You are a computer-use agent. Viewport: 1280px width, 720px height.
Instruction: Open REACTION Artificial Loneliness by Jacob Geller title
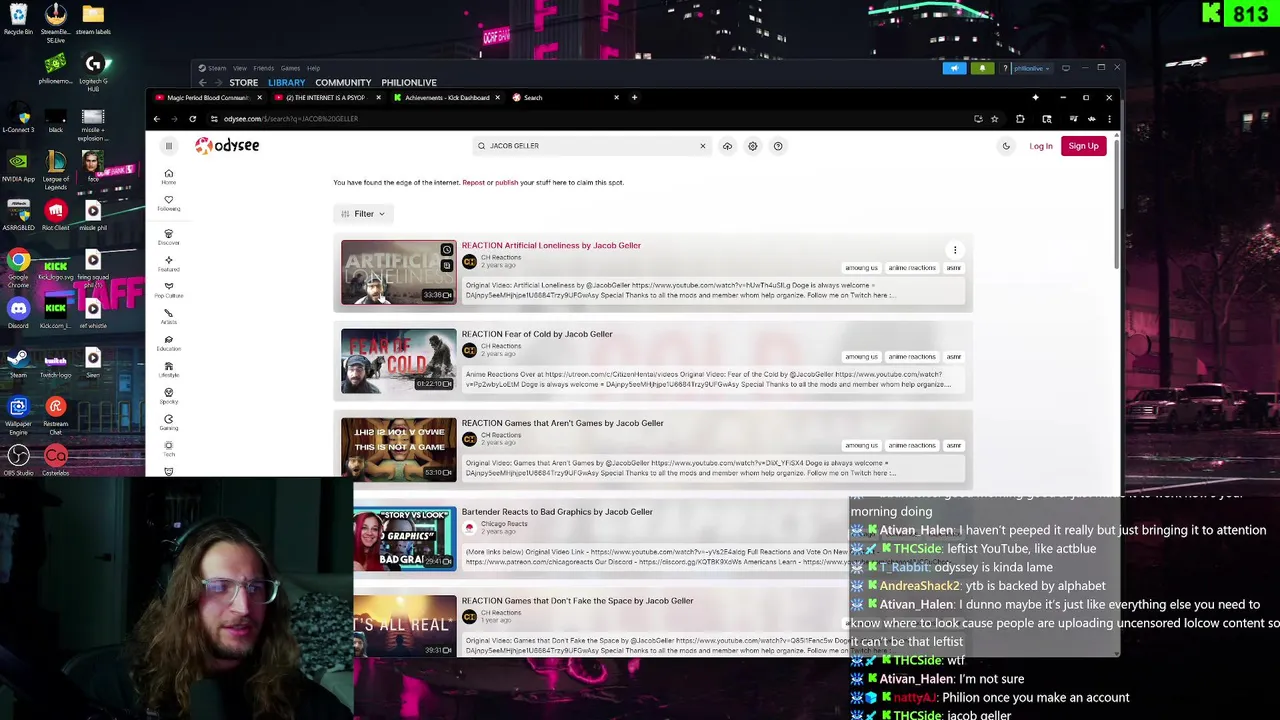pos(551,245)
